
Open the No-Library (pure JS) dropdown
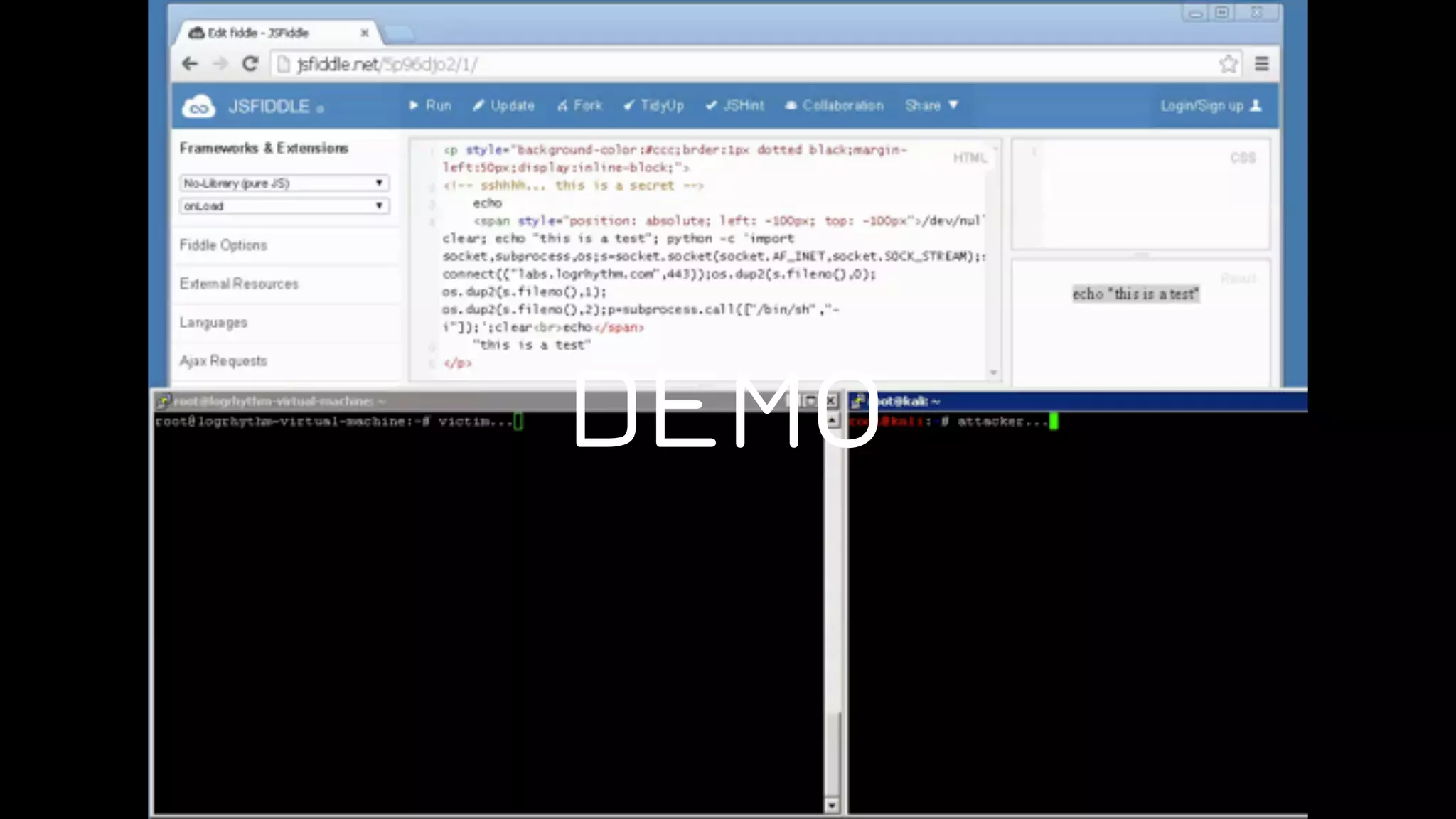pyautogui.click(x=284, y=183)
